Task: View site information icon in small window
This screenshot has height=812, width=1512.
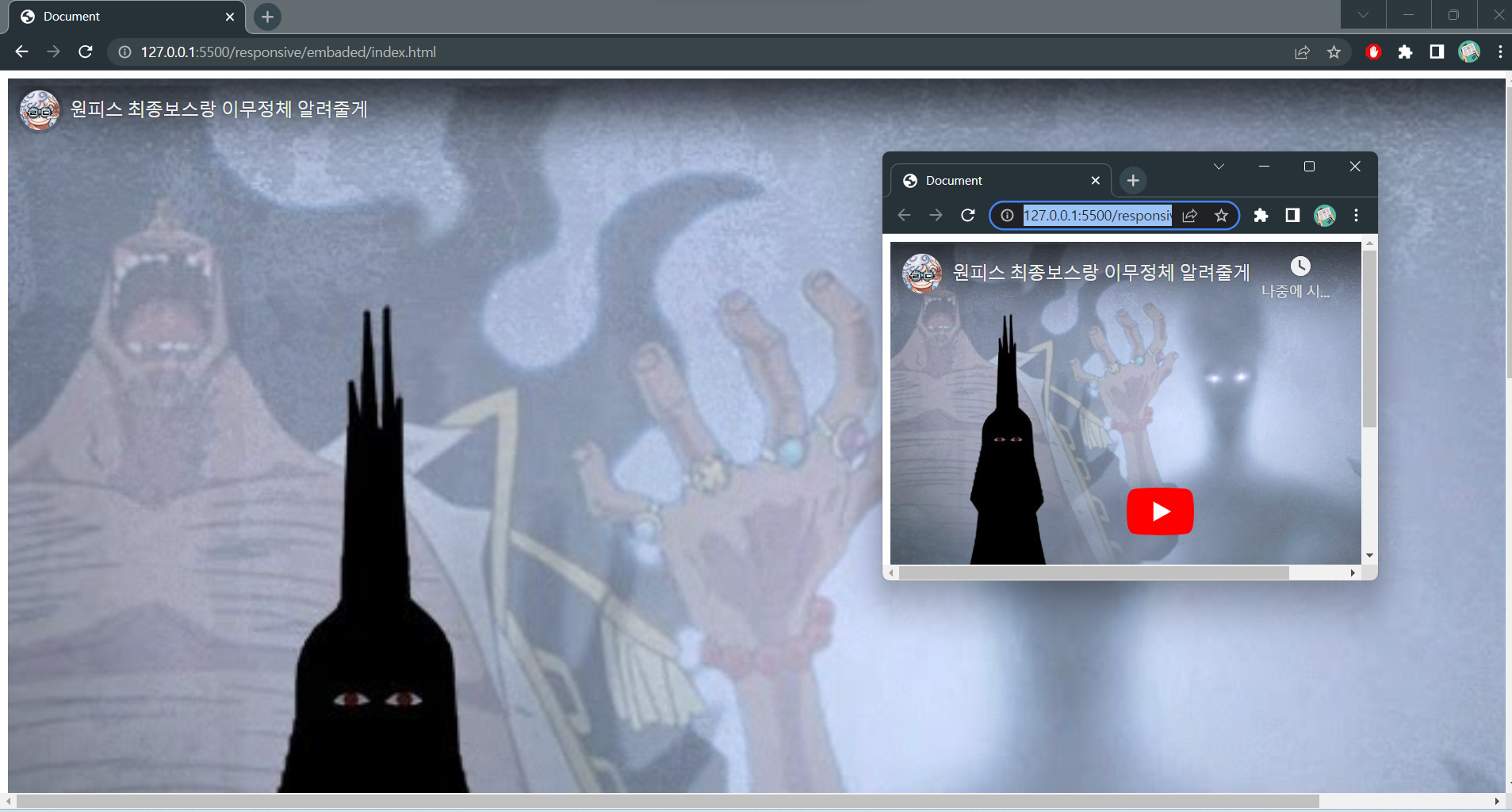Action: 1007,216
